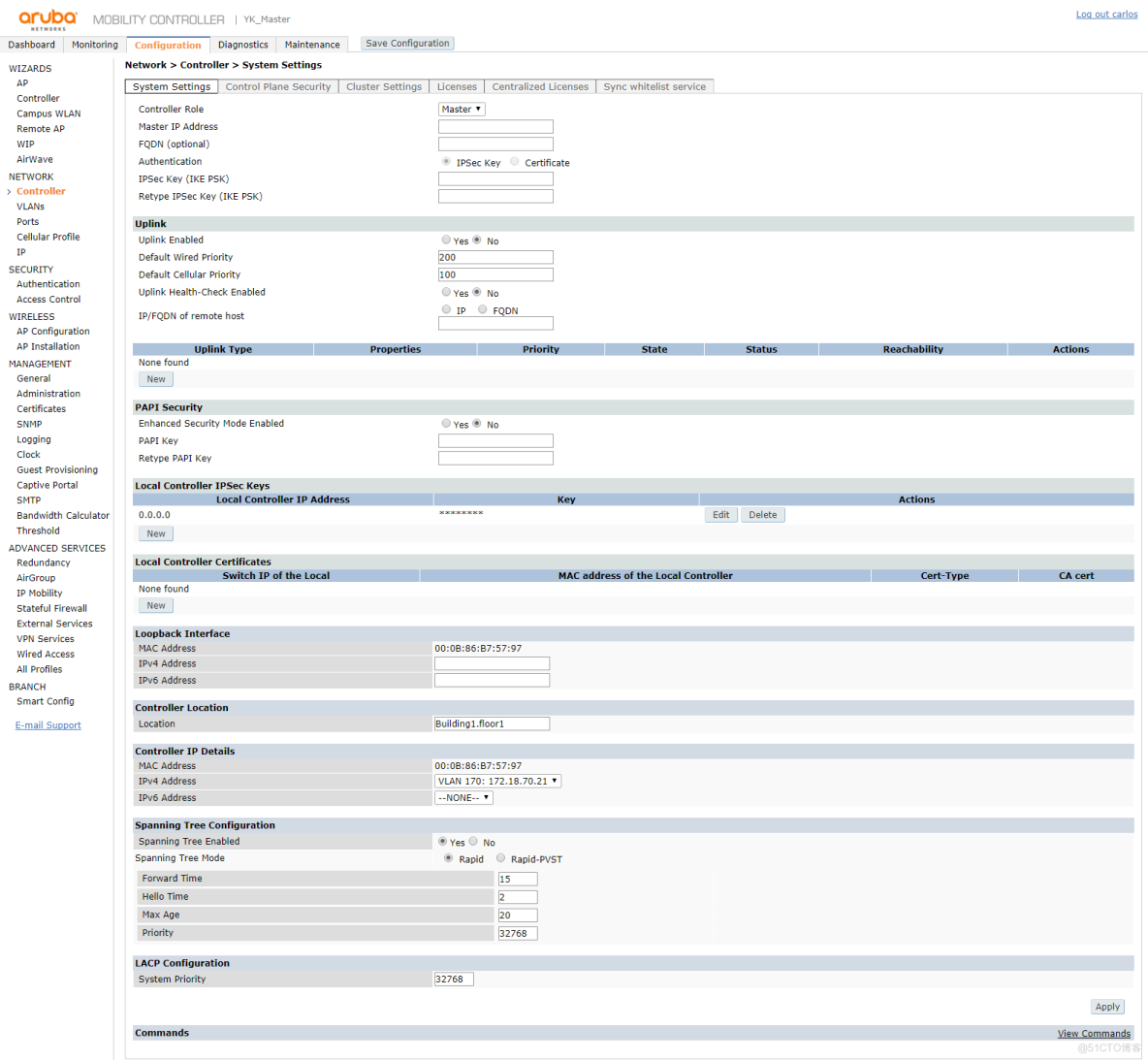The height and width of the screenshot is (1060, 1148).
Task: Open Campus WLAN wizard
Action: click(49, 113)
